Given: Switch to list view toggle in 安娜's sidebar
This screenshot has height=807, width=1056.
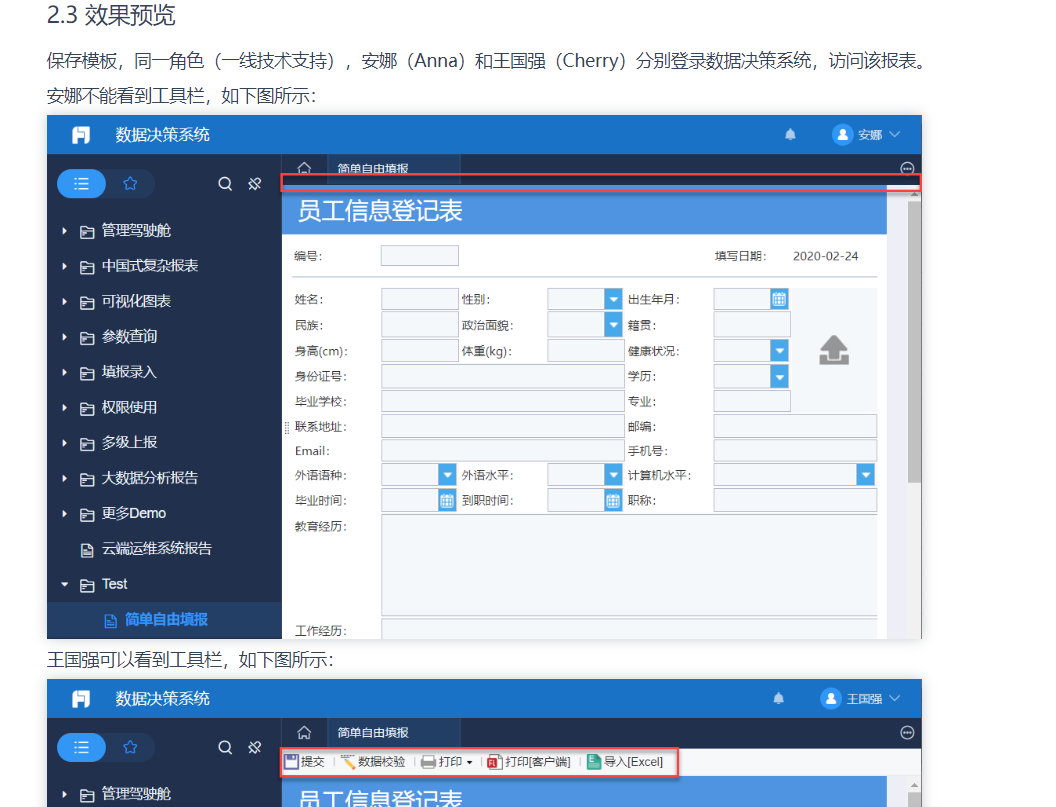Looking at the screenshot, I should click(81, 184).
